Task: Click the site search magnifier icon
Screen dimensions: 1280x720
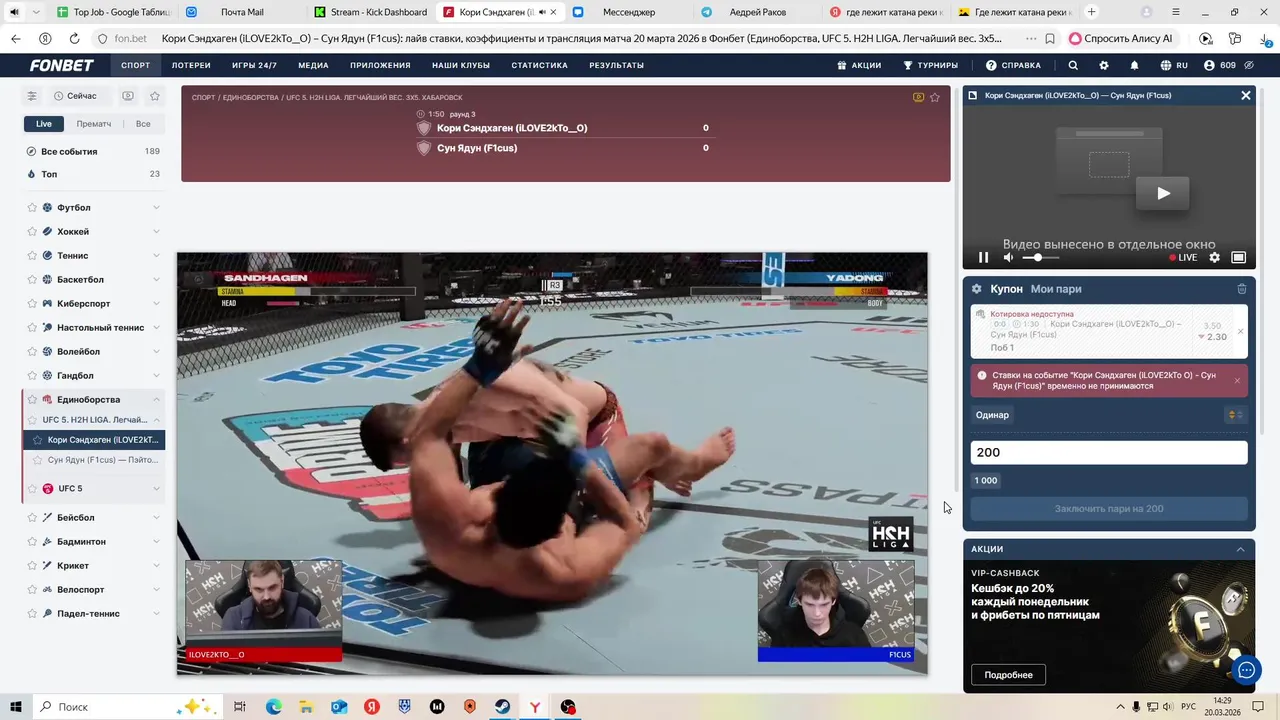Action: pos(1073,65)
